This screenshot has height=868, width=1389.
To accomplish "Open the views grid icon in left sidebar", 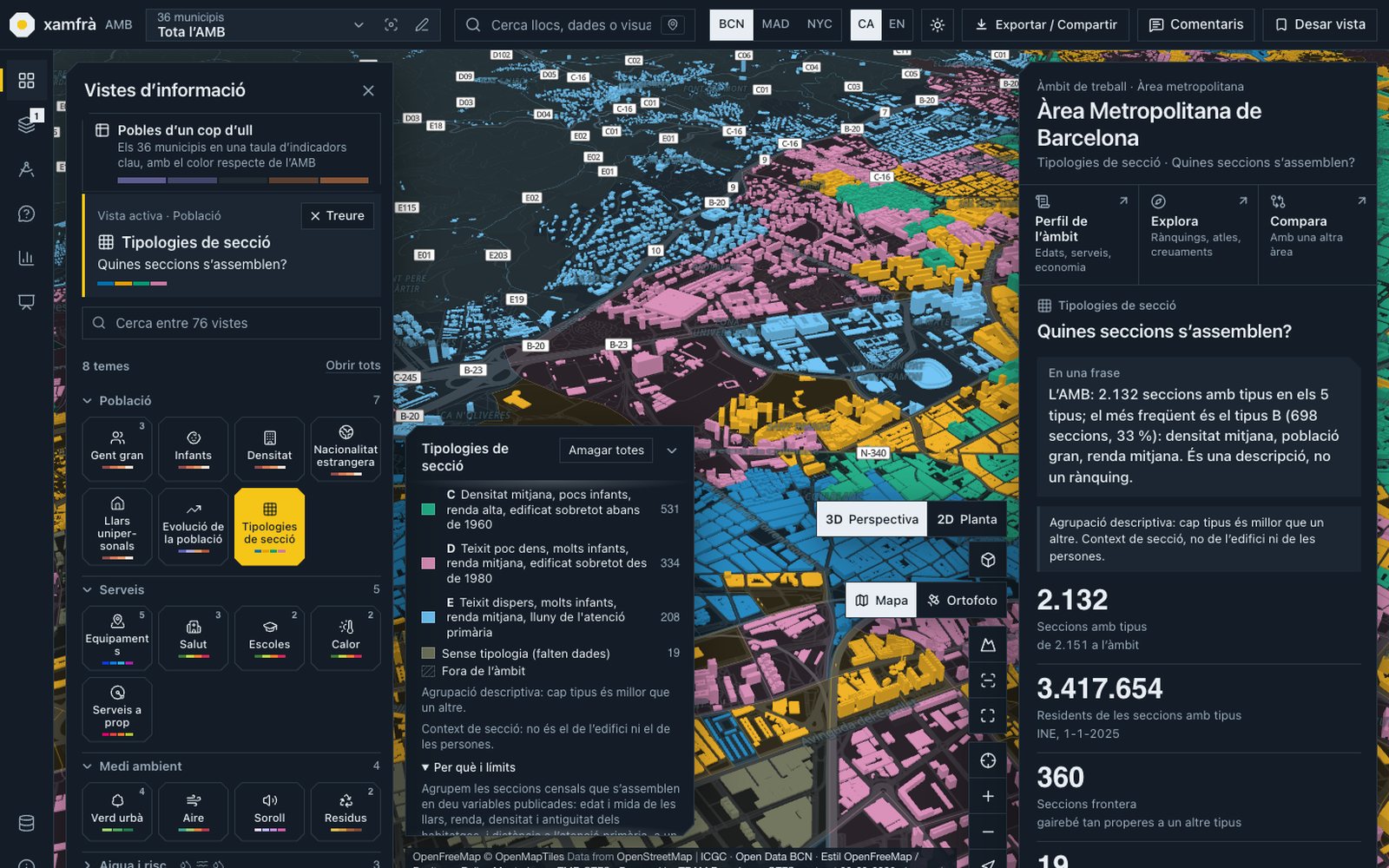I will [x=26, y=81].
